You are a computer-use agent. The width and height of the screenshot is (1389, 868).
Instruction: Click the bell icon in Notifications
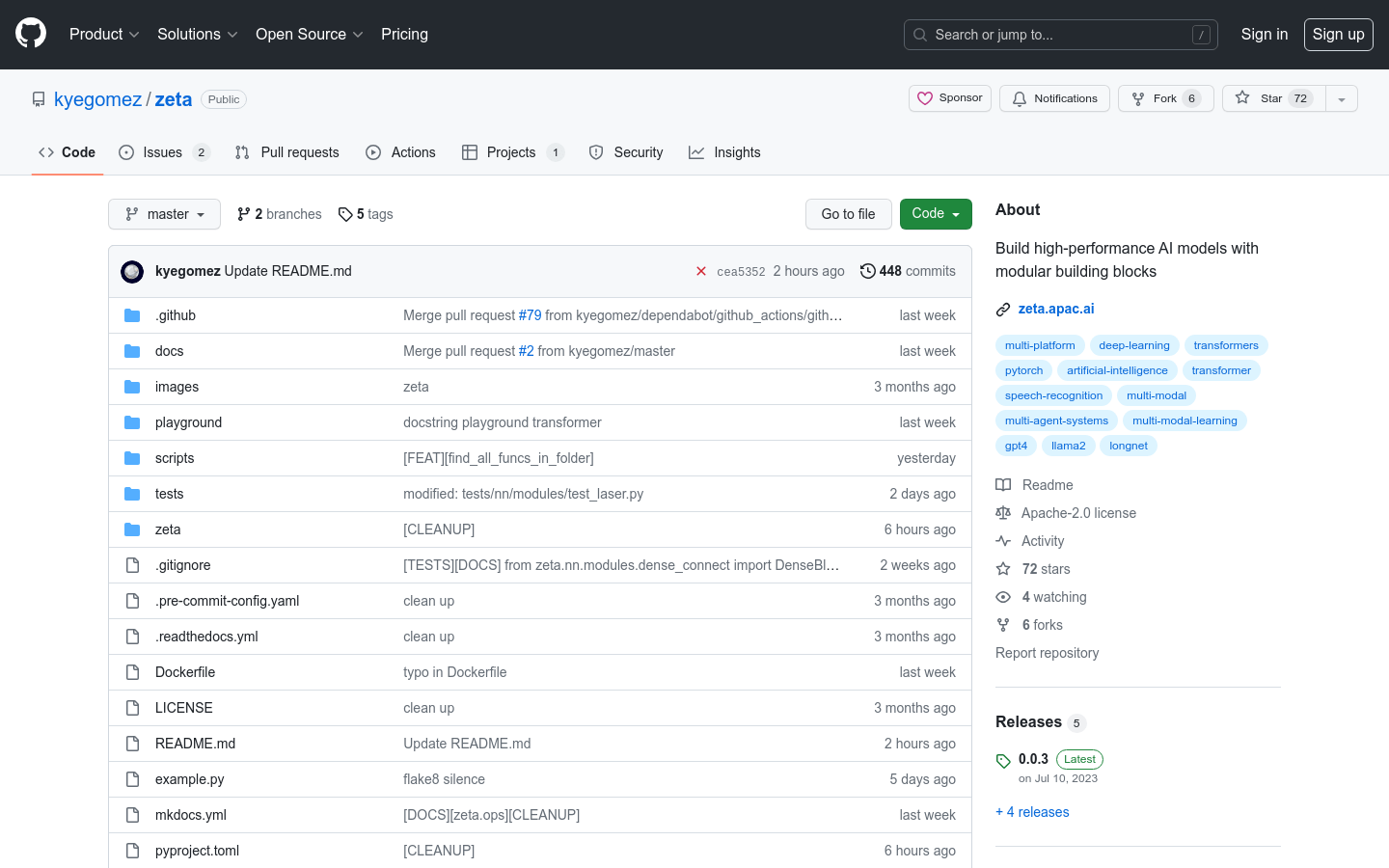point(1020,98)
